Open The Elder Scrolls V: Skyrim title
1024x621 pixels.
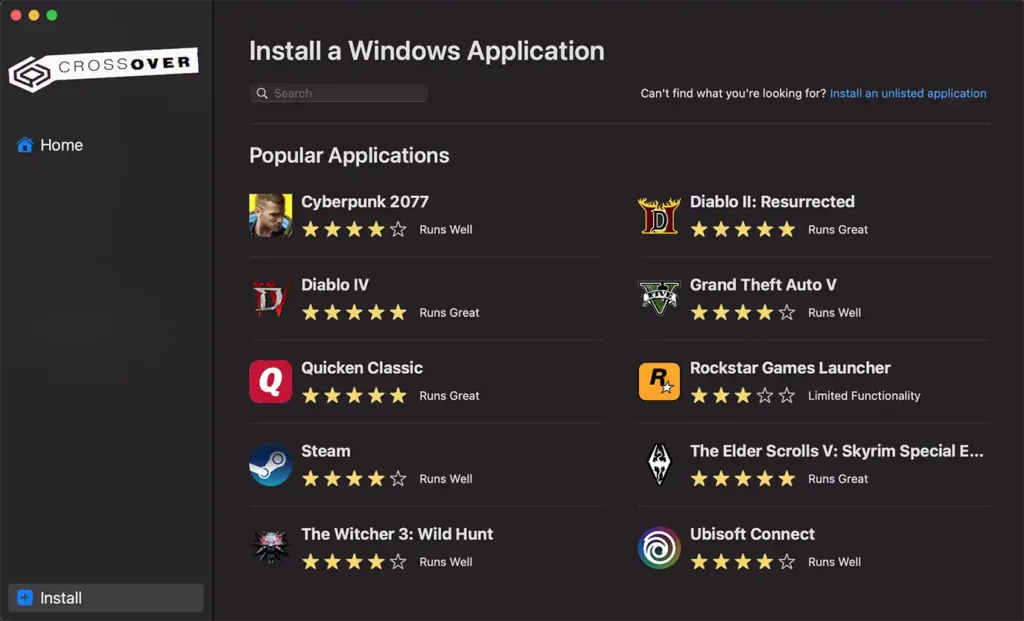[837, 451]
